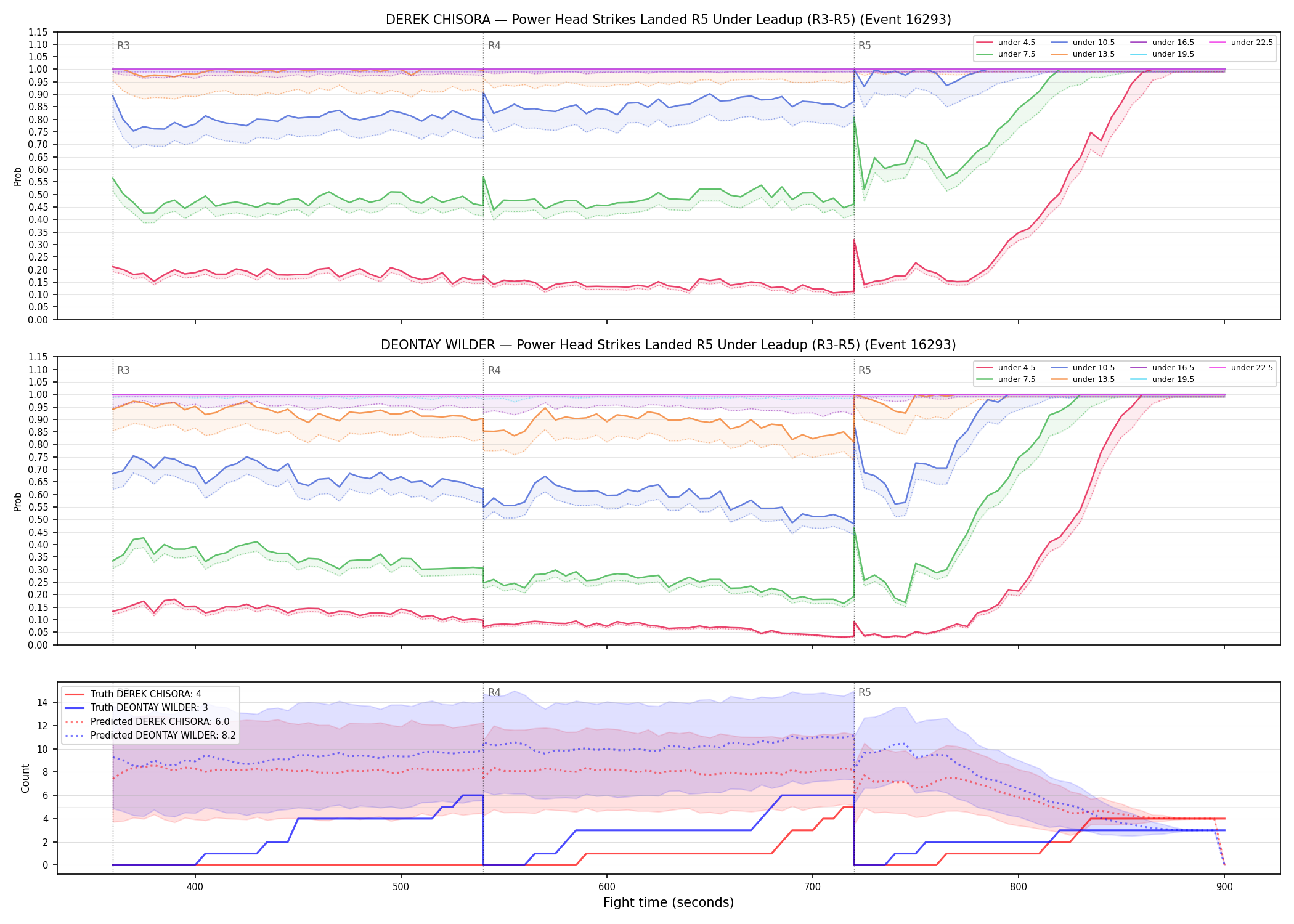Screen dimensions: 1294x924
Task: Click the 400 tick label on the fight time axis
Action: coord(195,886)
